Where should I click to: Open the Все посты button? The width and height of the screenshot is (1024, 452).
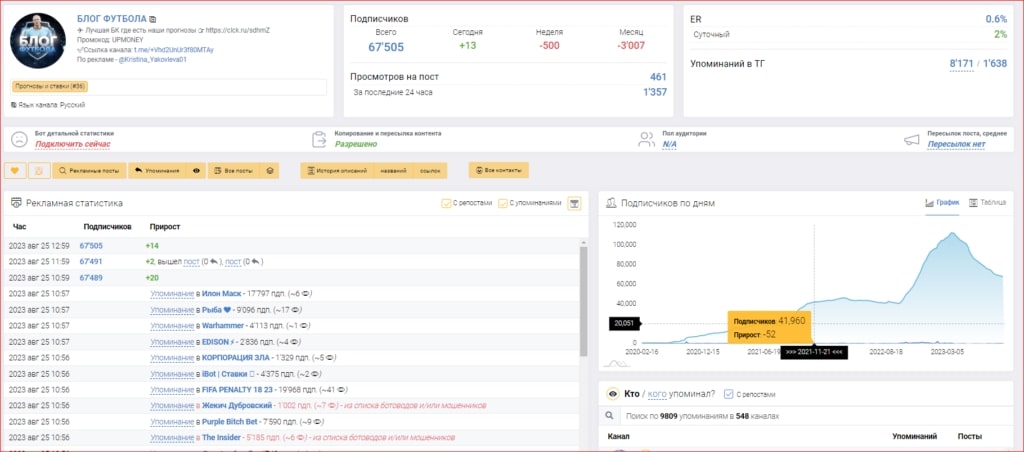tap(234, 170)
